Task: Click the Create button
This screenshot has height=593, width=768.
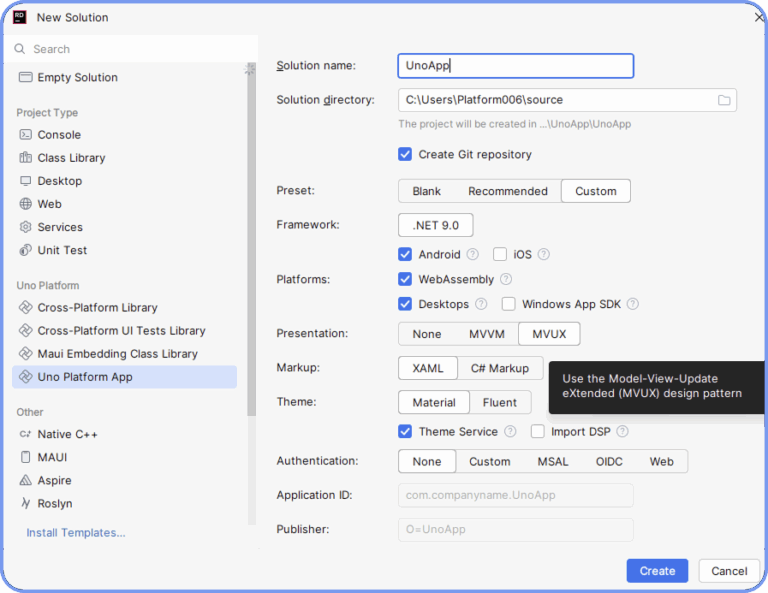Action: point(657,571)
